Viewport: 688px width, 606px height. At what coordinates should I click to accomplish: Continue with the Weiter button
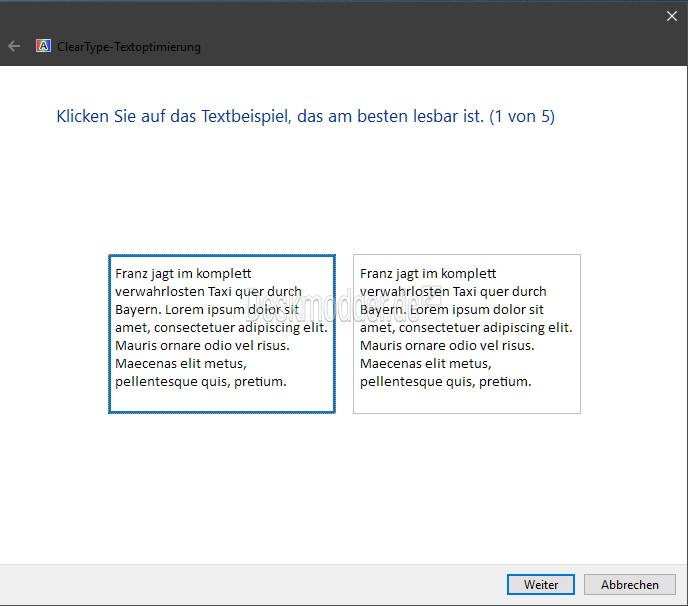pyautogui.click(x=541, y=584)
